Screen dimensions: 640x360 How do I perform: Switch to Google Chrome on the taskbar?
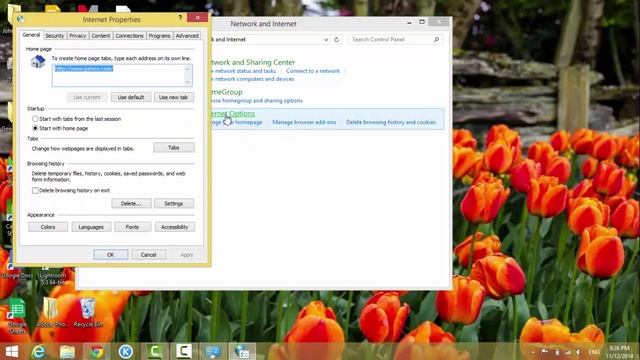pyautogui.click(x=97, y=351)
